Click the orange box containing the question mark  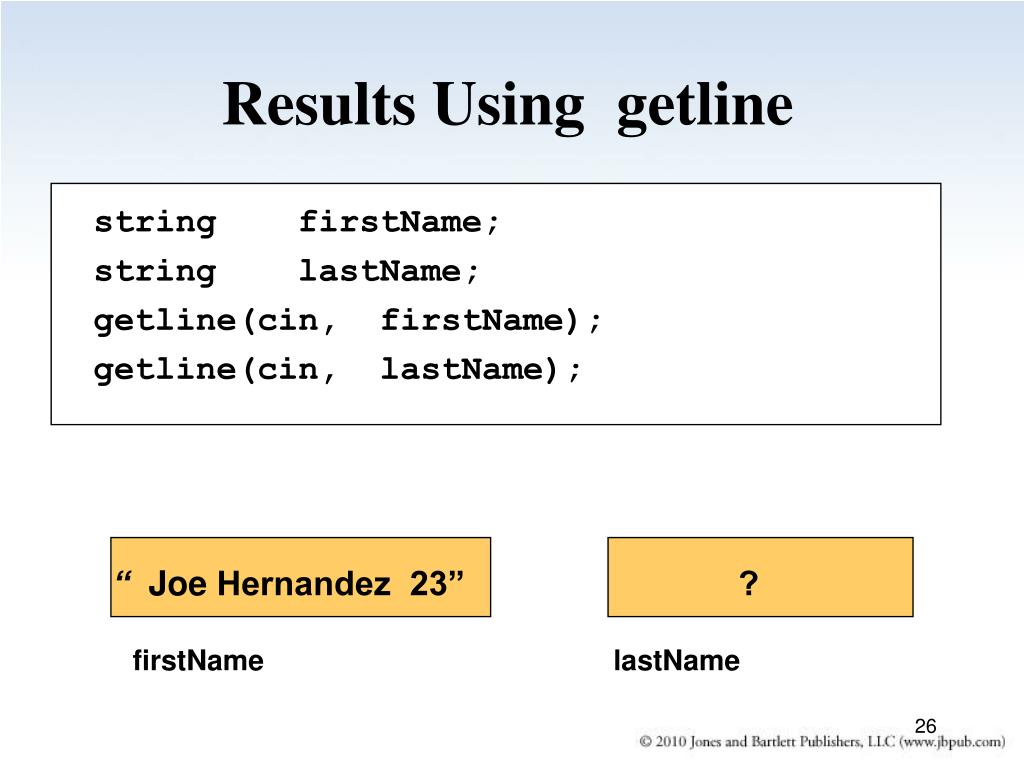click(x=760, y=577)
